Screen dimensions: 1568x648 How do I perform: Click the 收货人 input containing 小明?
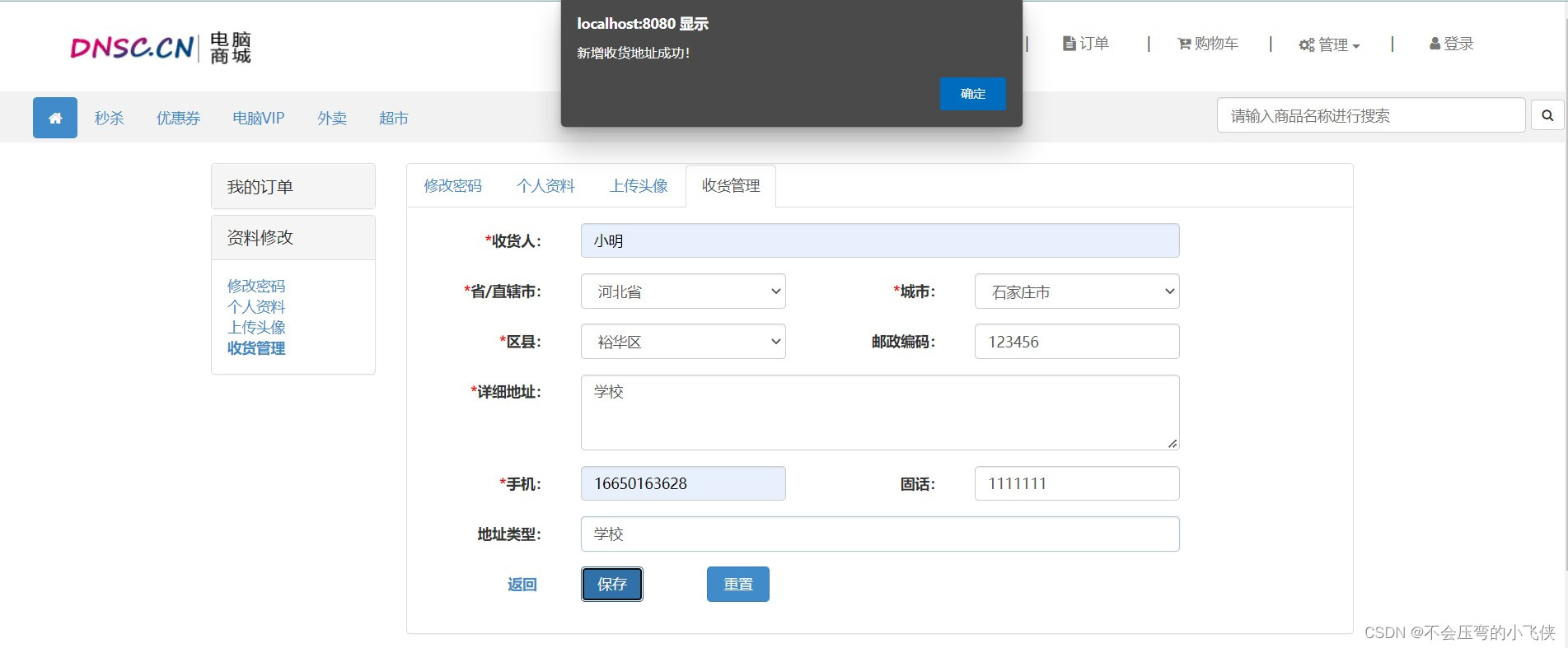tap(880, 240)
